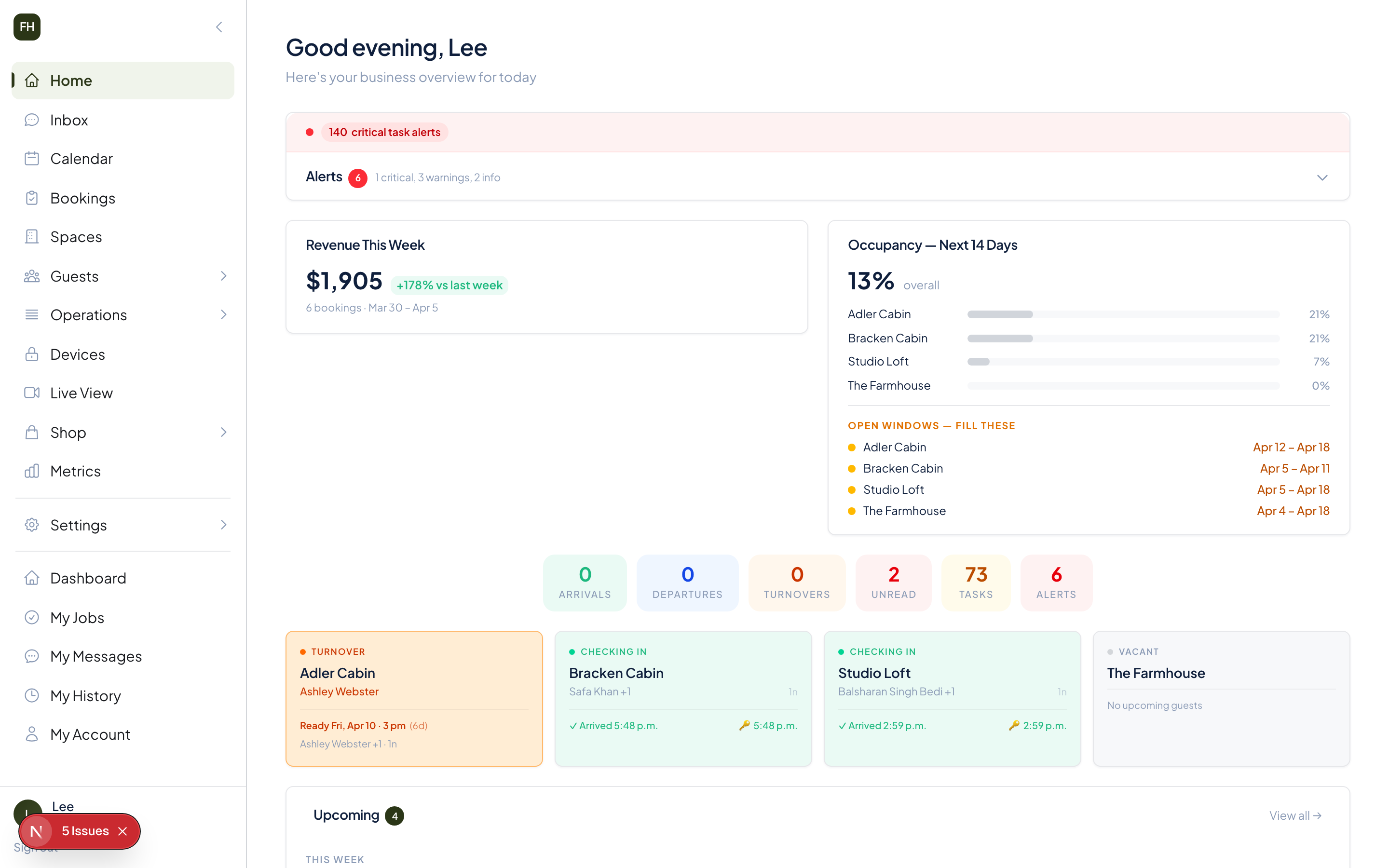Image resolution: width=1389 pixels, height=868 pixels.
Task: Click the Adler Cabin occupancy bar
Action: click(x=1123, y=314)
